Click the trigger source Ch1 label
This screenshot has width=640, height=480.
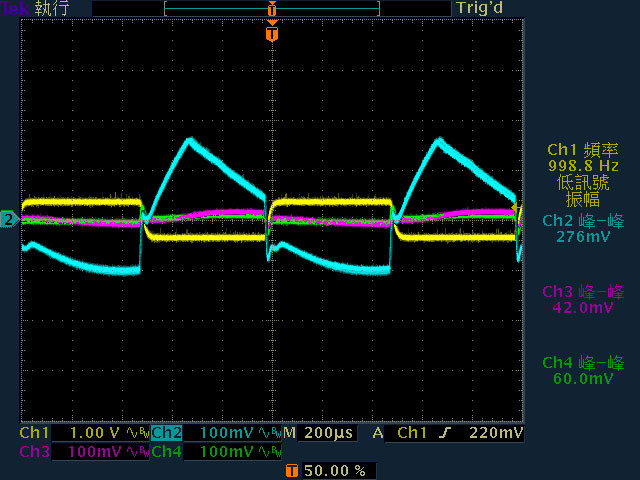(x=412, y=433)
